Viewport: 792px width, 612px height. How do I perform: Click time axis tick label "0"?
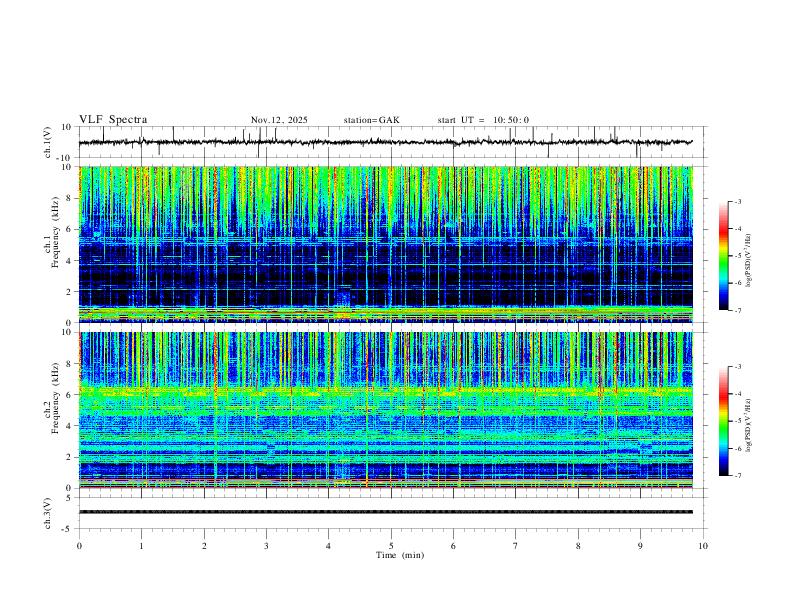click(79, 546)
